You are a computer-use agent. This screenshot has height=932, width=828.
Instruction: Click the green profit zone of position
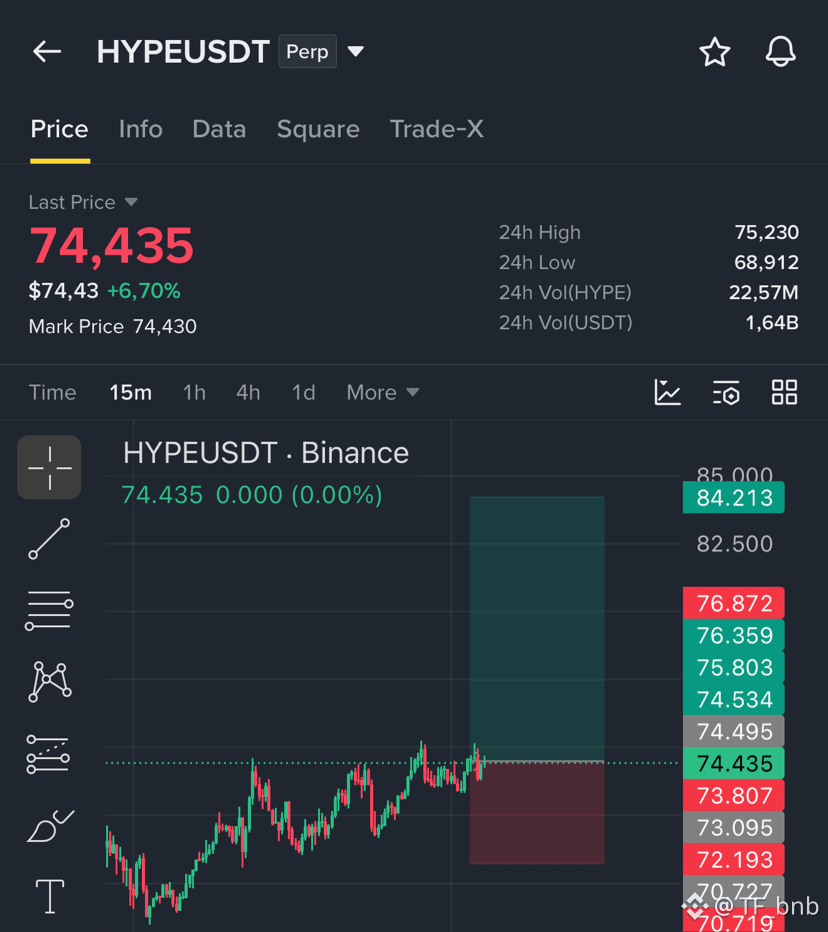click(537, 628)
